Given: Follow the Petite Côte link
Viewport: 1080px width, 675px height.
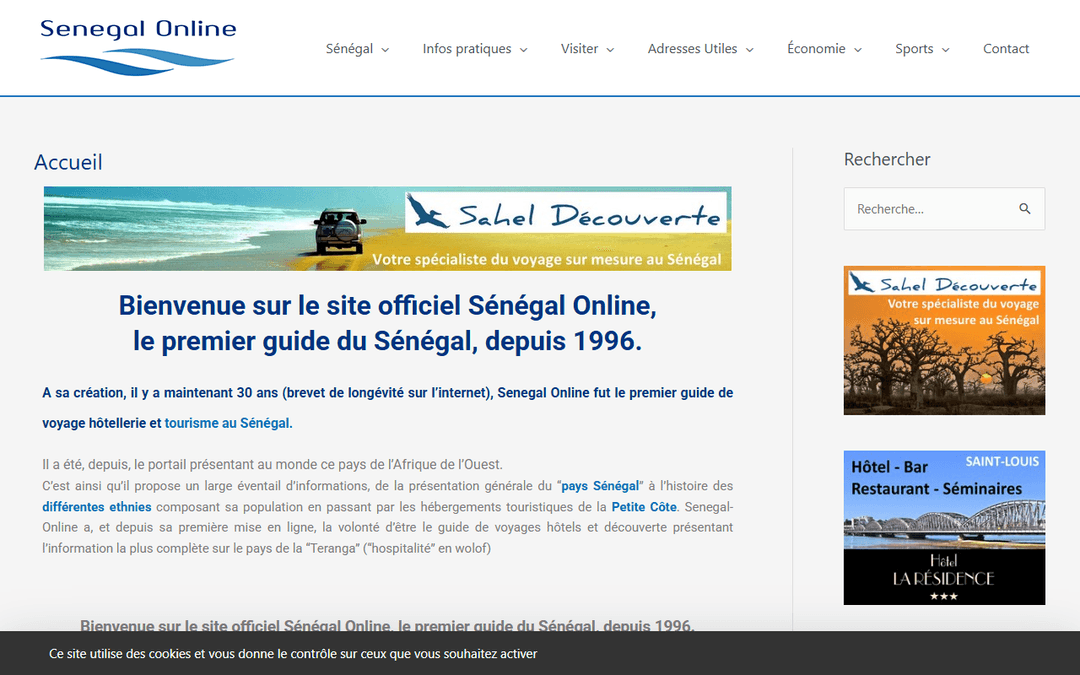Looking at the screenshot, I should 644,507.
